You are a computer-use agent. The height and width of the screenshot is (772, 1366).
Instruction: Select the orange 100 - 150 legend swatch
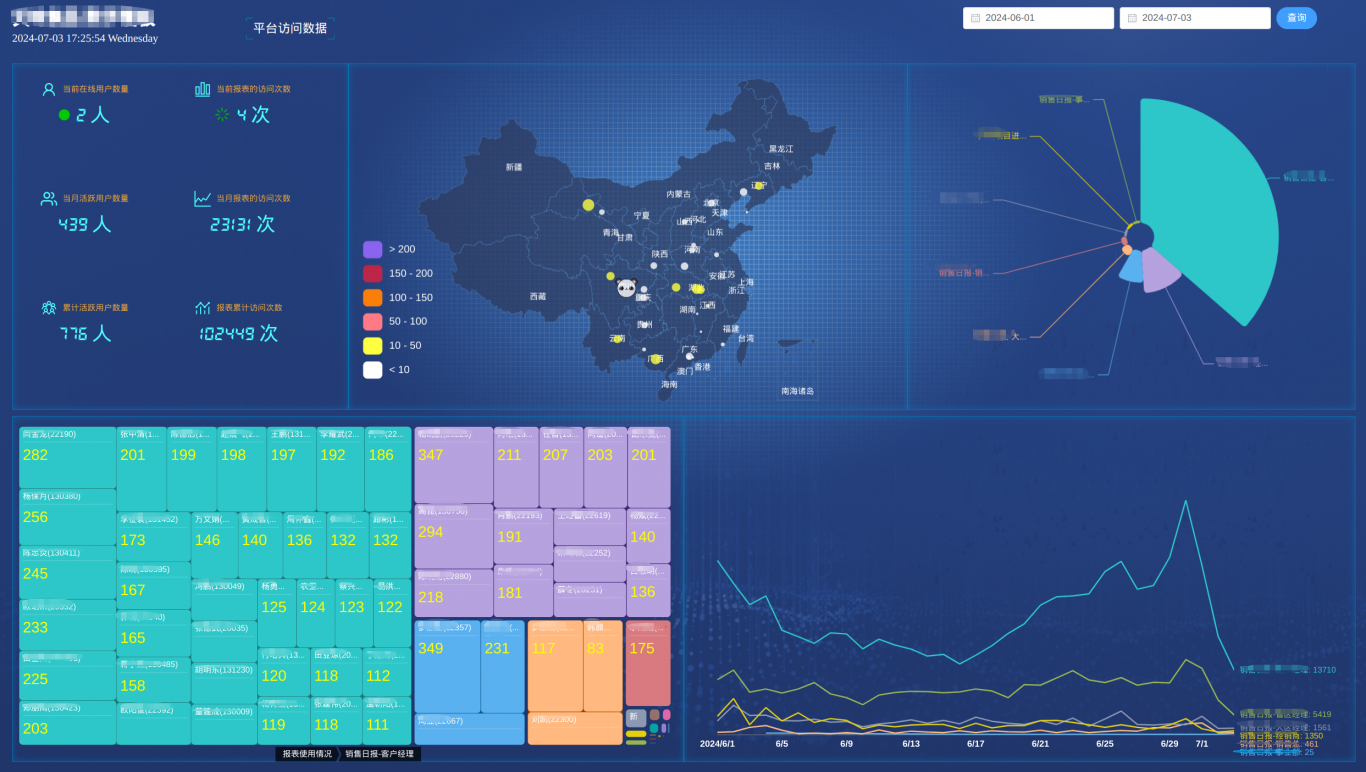[373, 297]
